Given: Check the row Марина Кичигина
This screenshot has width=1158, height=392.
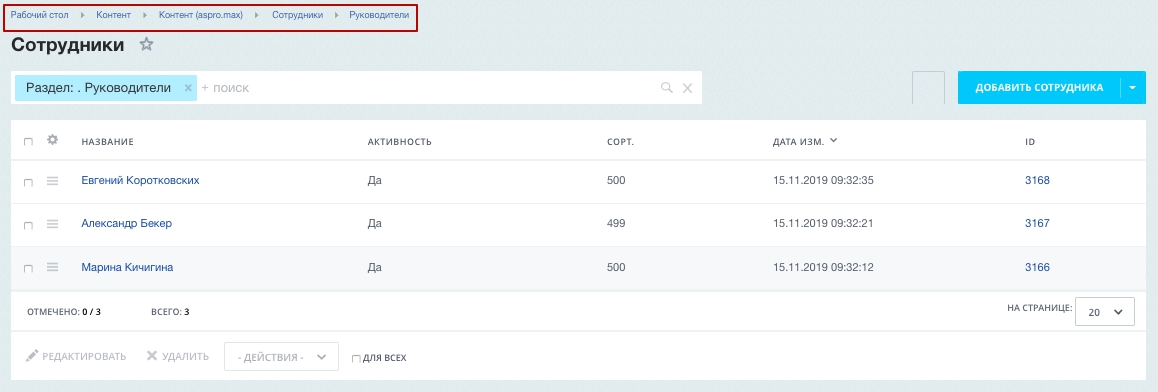Looking at the screenshot, I should [x=28, y=269].
